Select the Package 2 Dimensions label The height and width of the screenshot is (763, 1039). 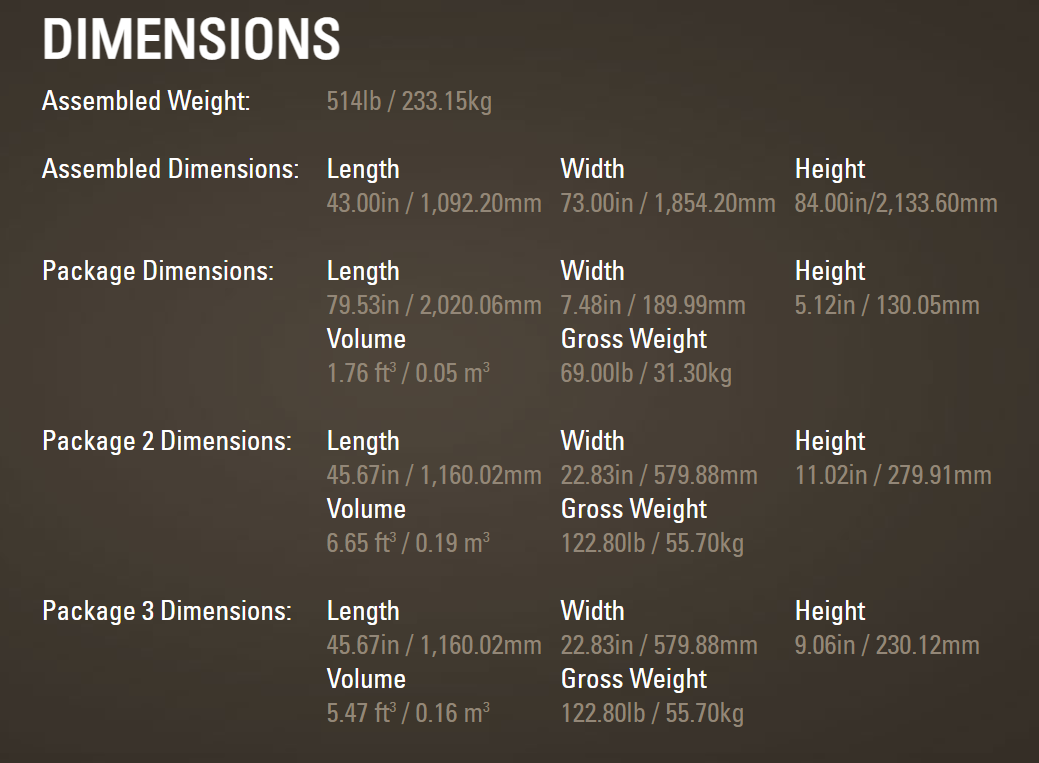(167, 441)
